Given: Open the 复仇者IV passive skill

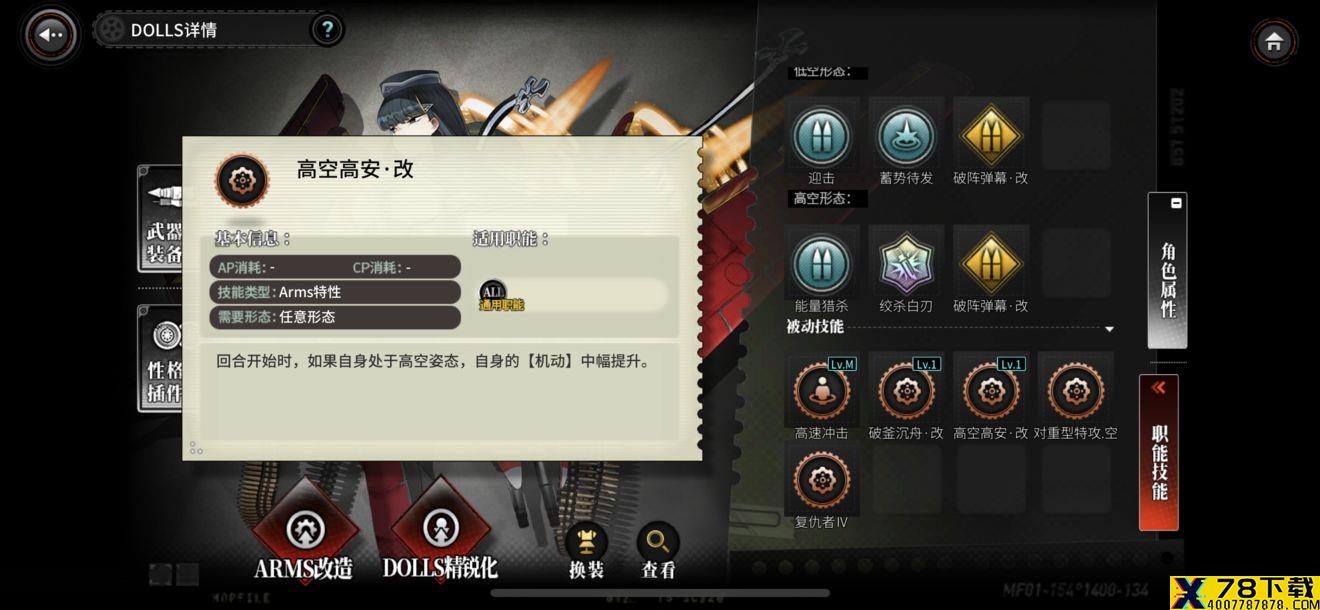Looking at the screenshot, I should 821,479.
